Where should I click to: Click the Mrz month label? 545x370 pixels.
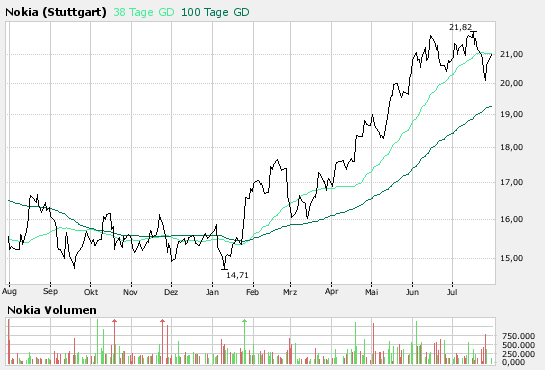pos(290,292)
